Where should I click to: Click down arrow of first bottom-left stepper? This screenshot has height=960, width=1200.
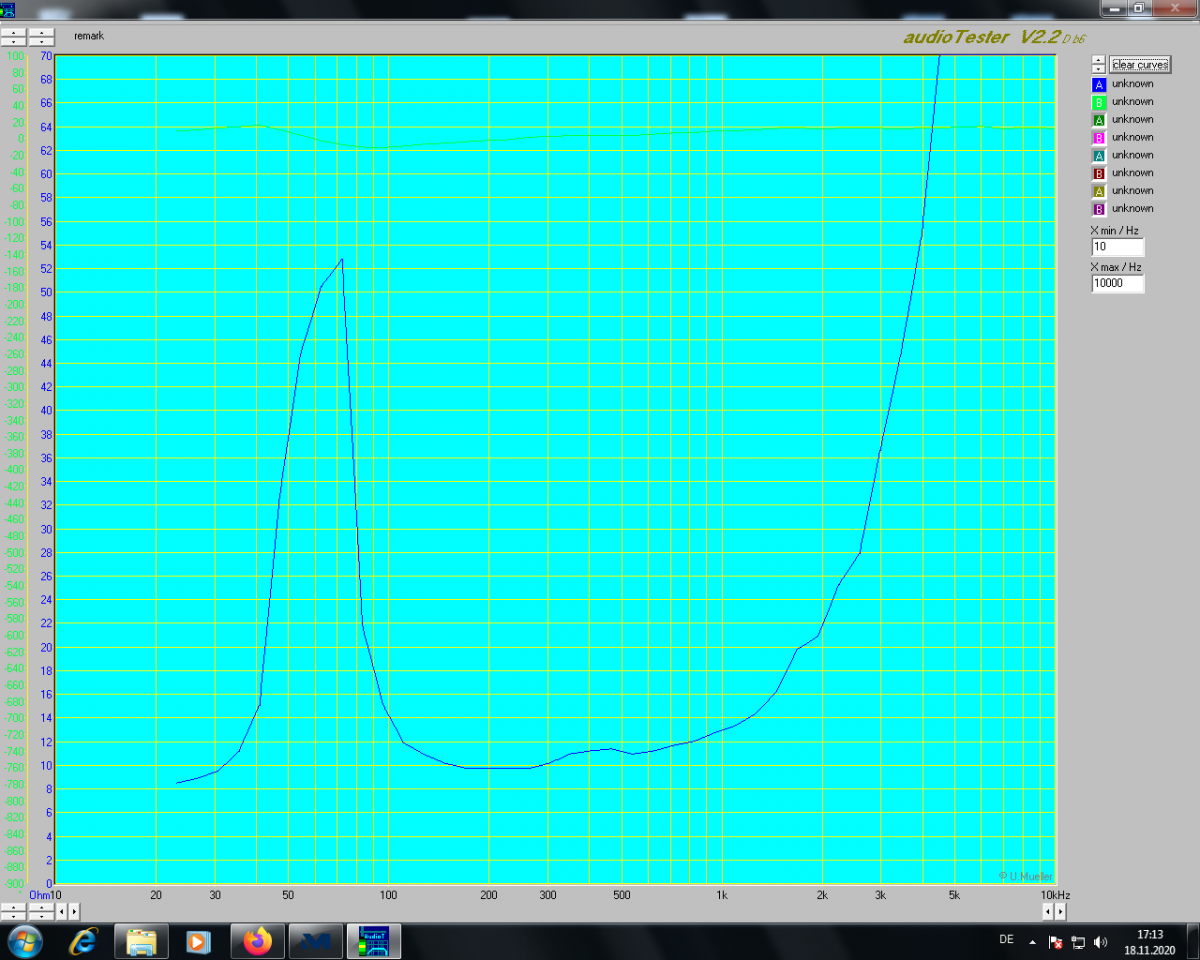click(13, 916)
